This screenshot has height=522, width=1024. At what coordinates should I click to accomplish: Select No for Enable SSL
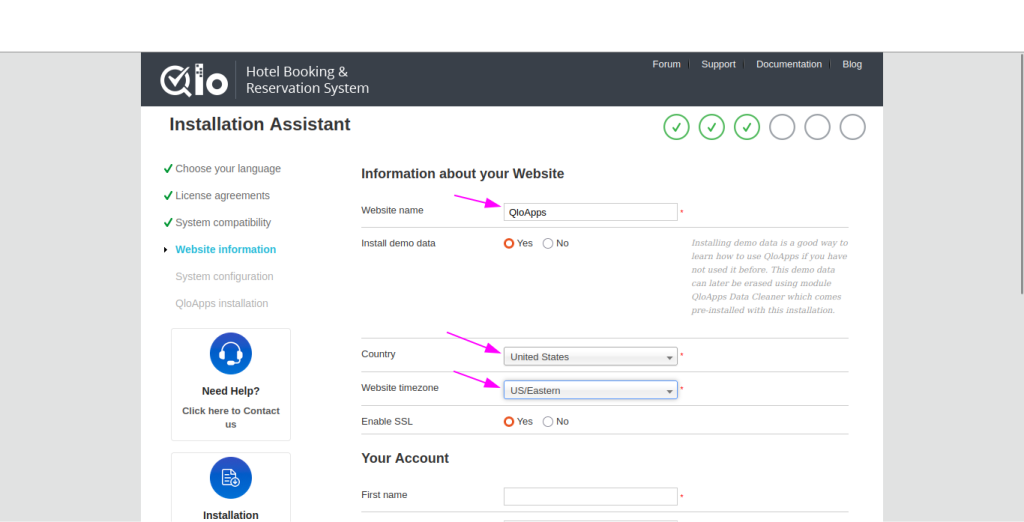[548, 421]
